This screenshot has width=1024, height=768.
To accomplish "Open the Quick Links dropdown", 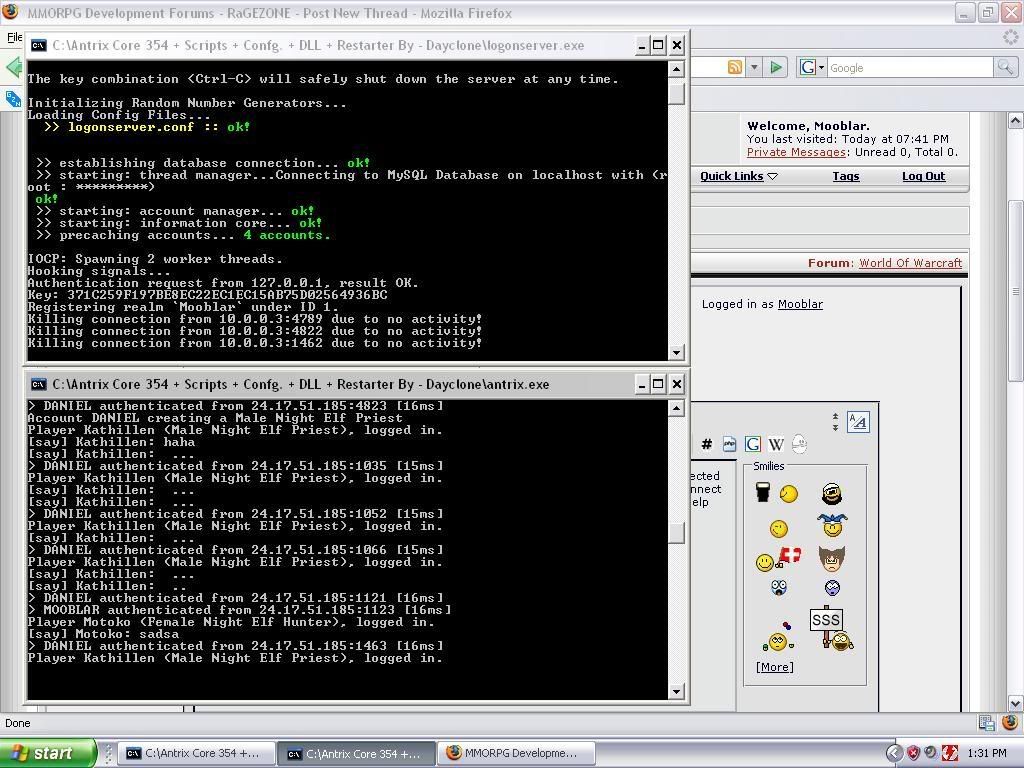I will 738,176.
